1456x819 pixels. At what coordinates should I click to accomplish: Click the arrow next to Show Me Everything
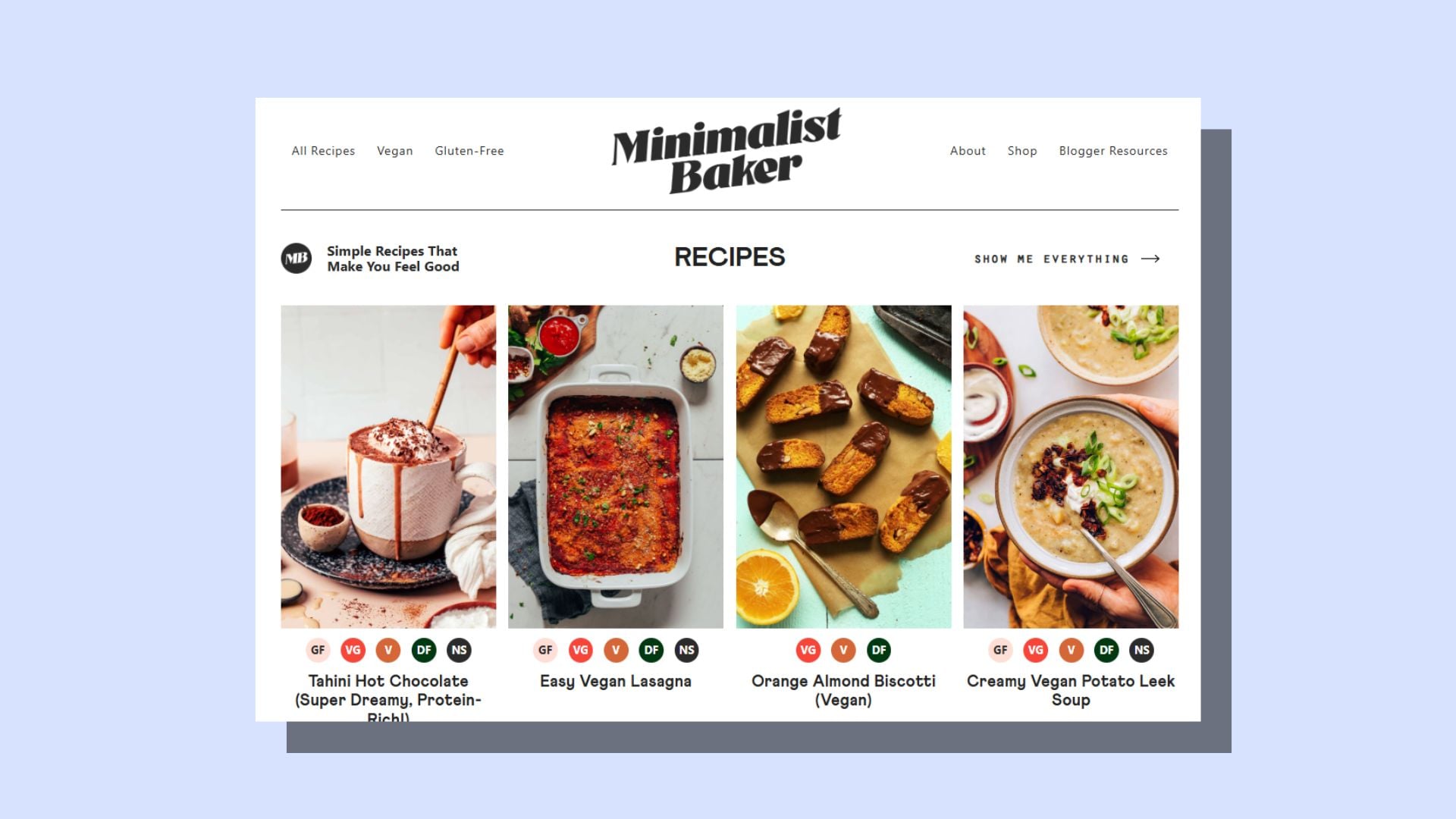tap(1150, 259)
